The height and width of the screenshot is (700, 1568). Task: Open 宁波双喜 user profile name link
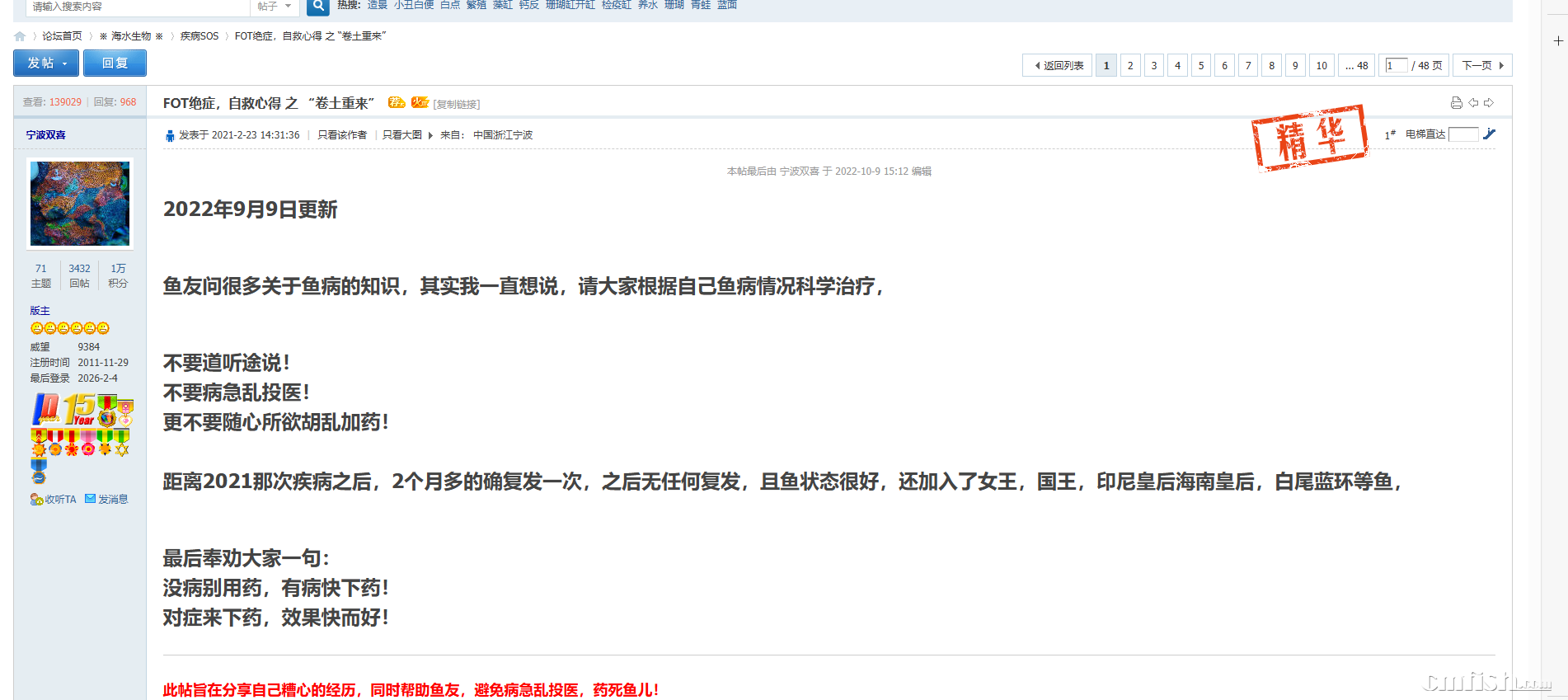[46, 135]
